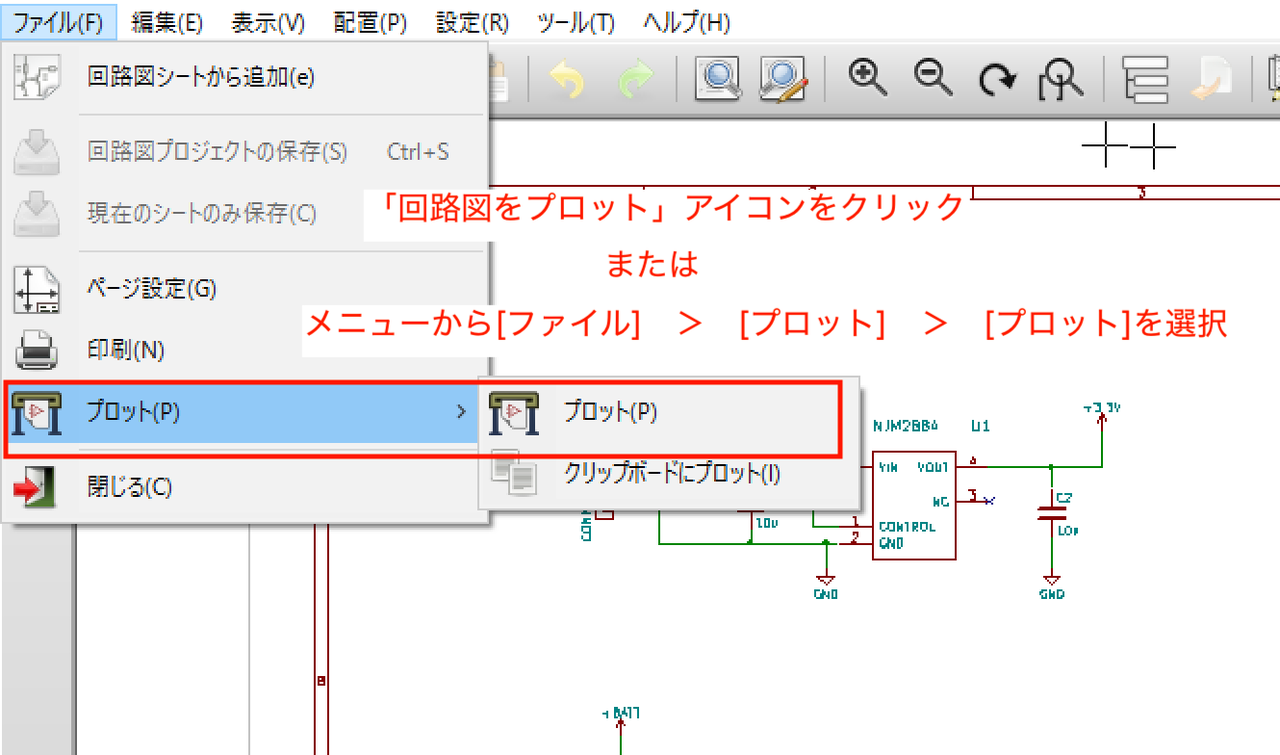Viewport: 1280px width, 755px height.
Task: Zoom in using the magnifier plus icon
Action: click(x=866, y=75)
